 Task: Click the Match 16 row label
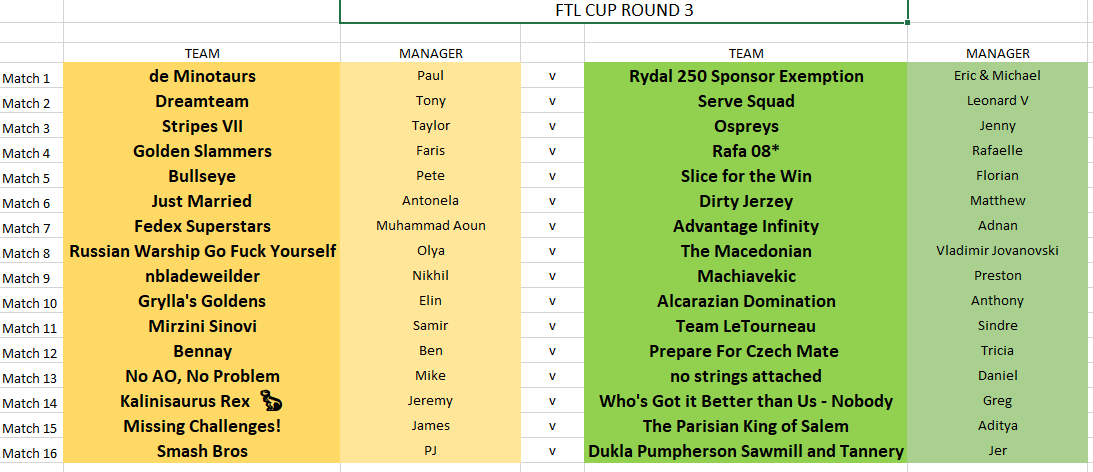point(31,453)
